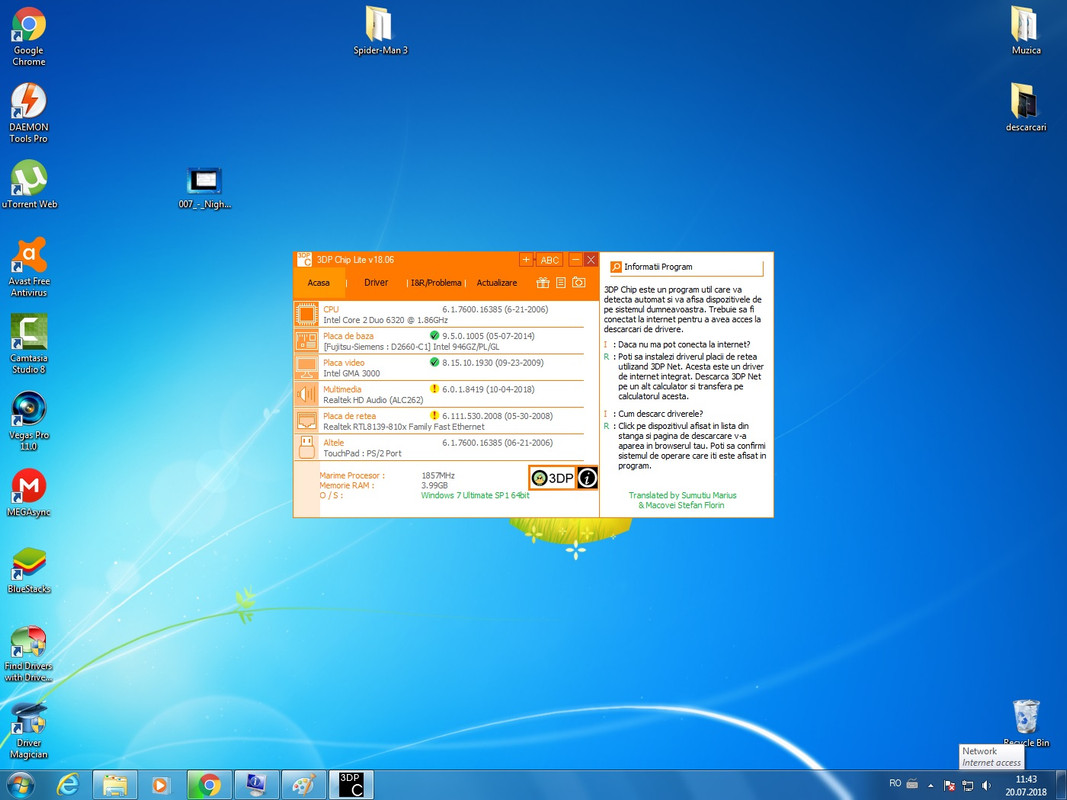This screenshot has width=1067, height=800.
Task: Open MEGAsync desktop shortcut
Action: [29, 493]
